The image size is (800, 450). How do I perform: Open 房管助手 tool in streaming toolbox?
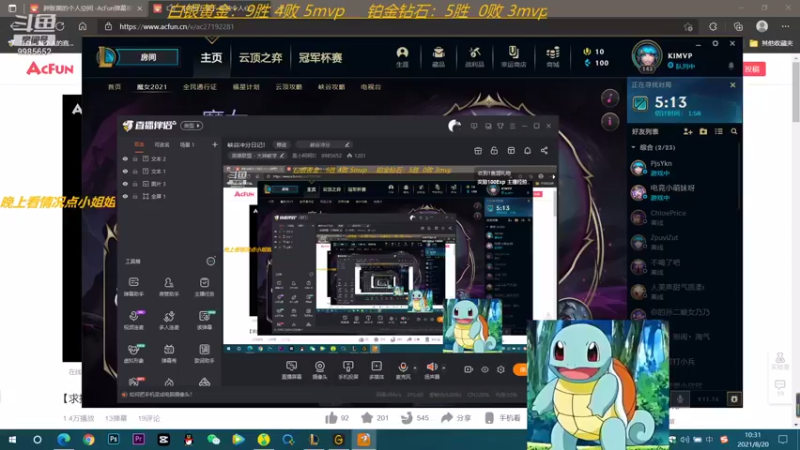tap(169, 287)
